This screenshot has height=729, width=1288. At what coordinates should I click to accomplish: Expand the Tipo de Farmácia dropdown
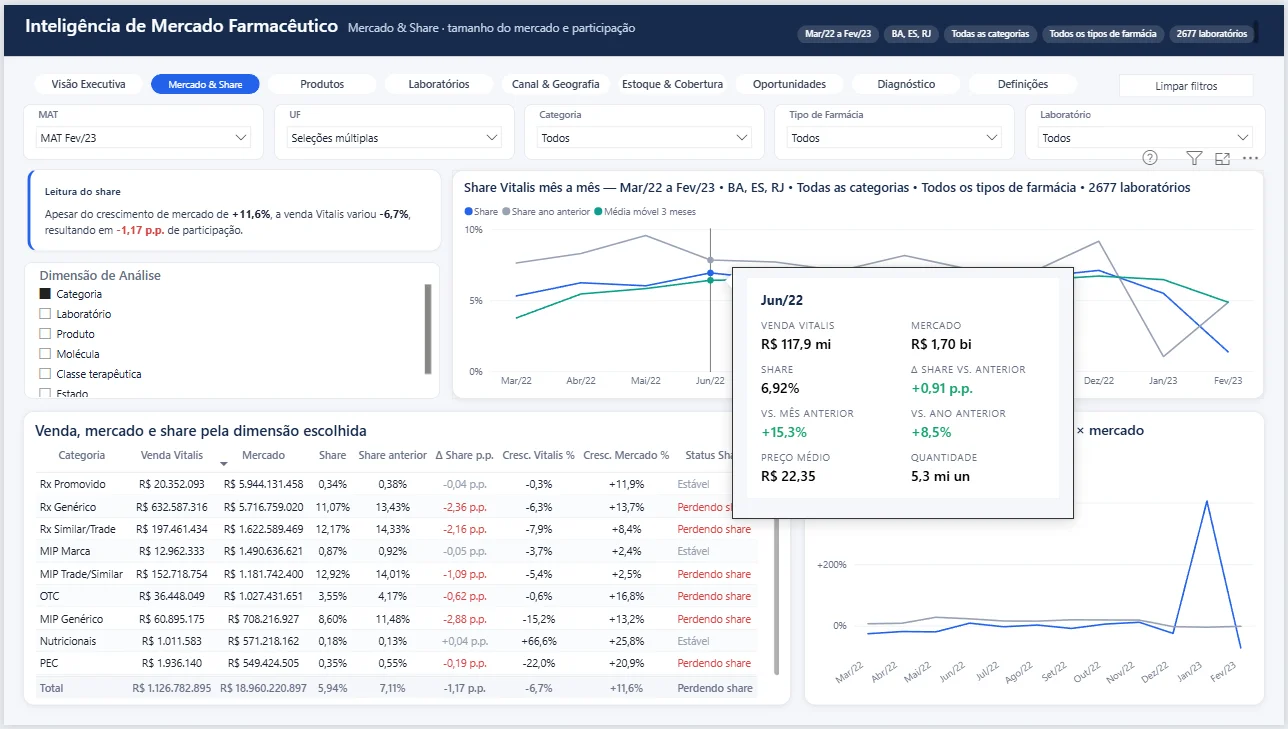(x=894, y=138)
